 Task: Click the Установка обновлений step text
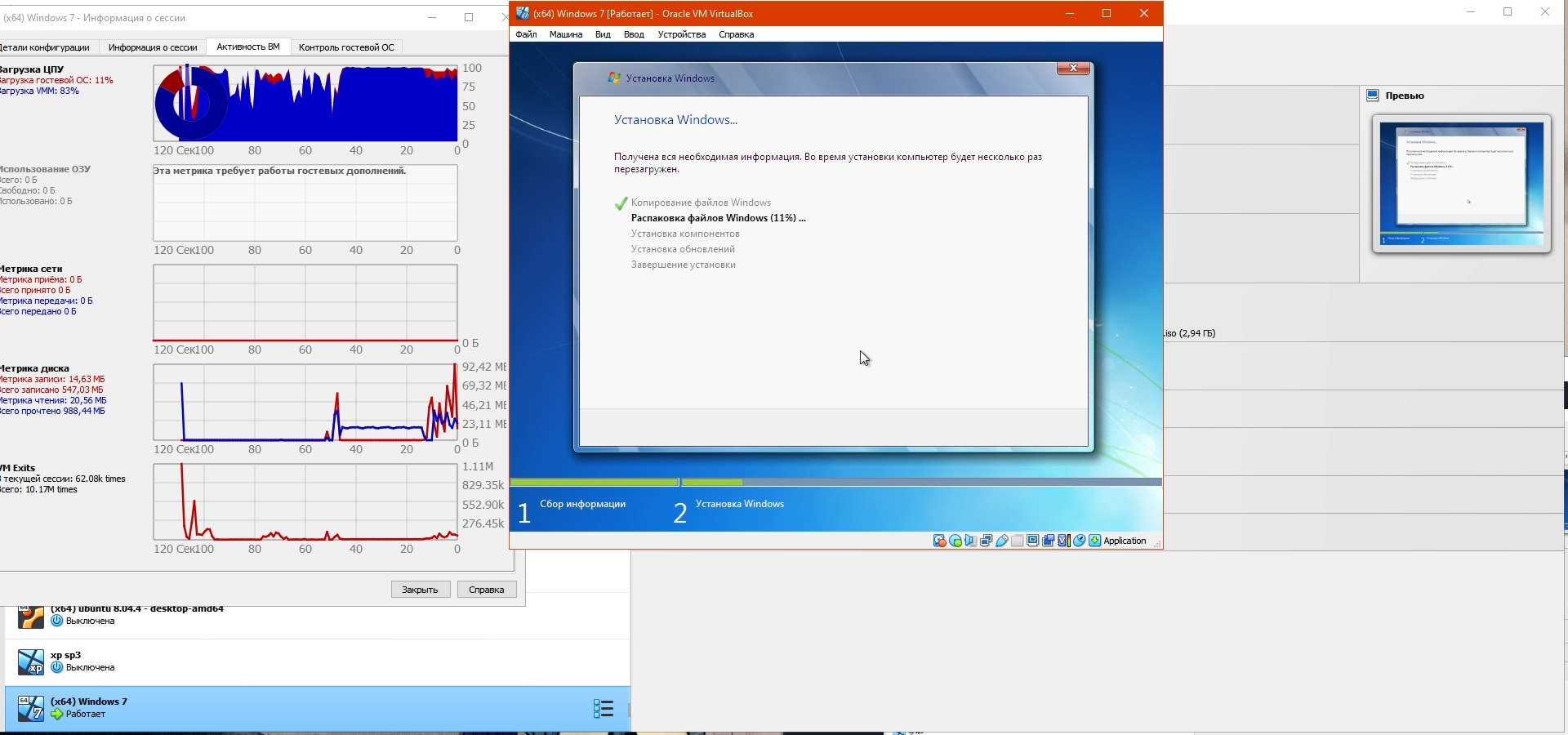point(683,249)
